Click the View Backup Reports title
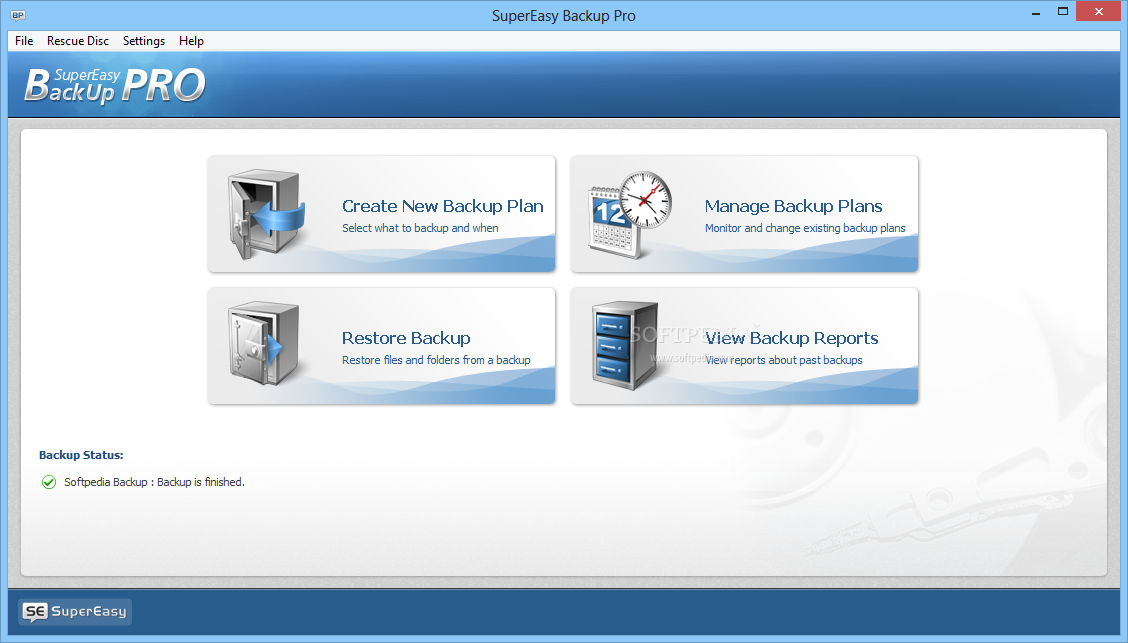The width and height of the screenshot is (1128, 643). click(x=791, y=338)
